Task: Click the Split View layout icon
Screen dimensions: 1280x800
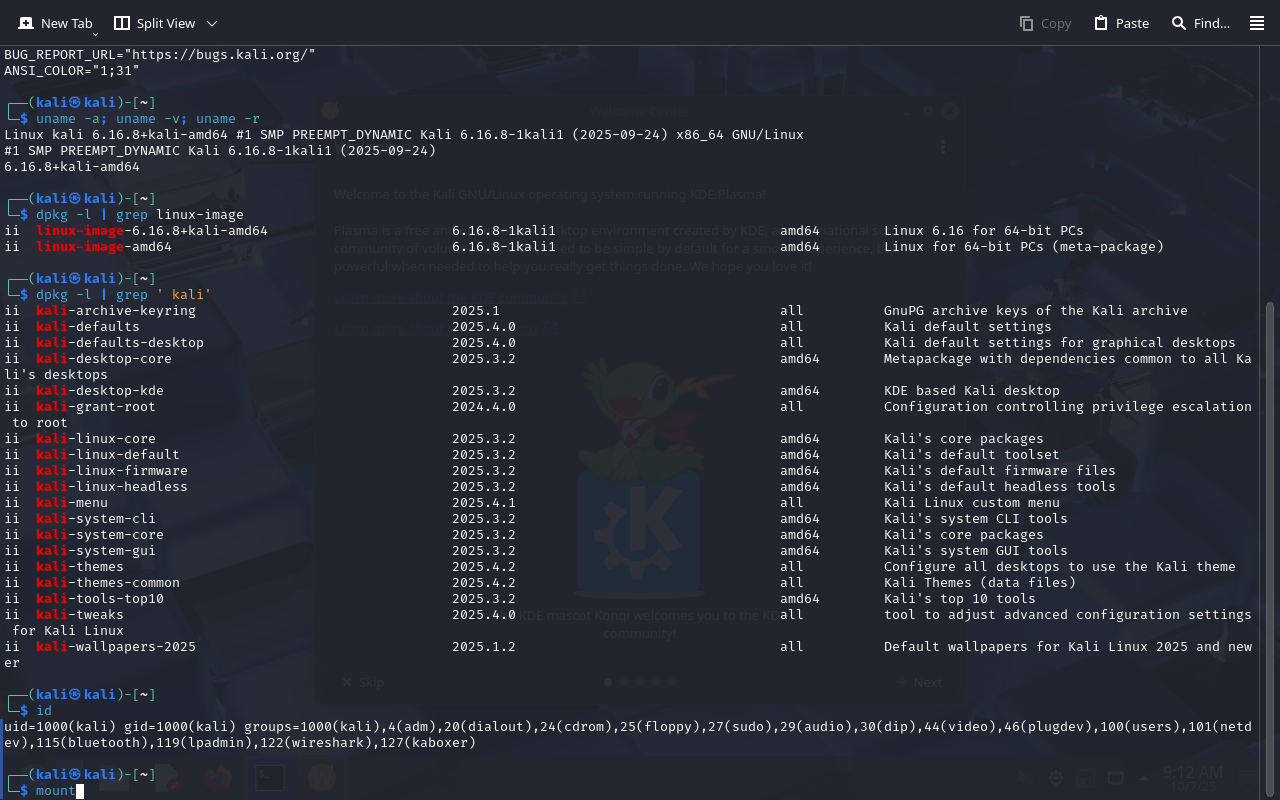Action: [x=122, y=23]
